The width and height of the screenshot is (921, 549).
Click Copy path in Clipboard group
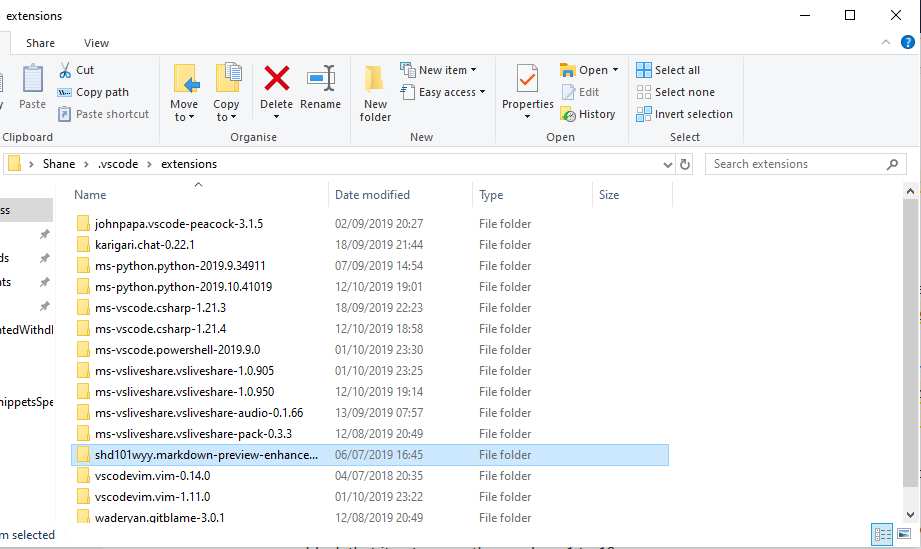[x=93, y=92]
